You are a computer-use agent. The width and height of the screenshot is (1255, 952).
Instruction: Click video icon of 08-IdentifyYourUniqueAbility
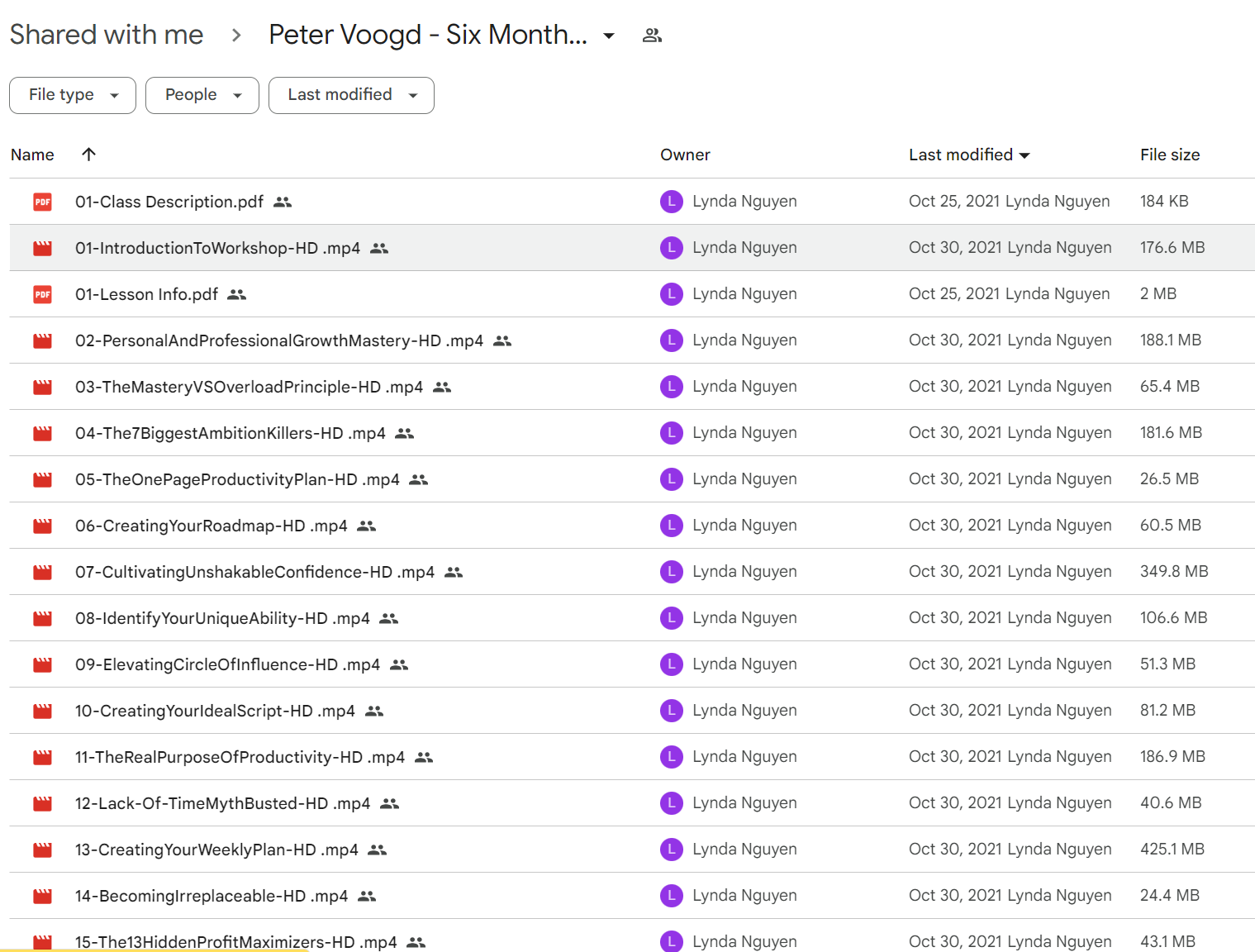(x=42, y=618)
